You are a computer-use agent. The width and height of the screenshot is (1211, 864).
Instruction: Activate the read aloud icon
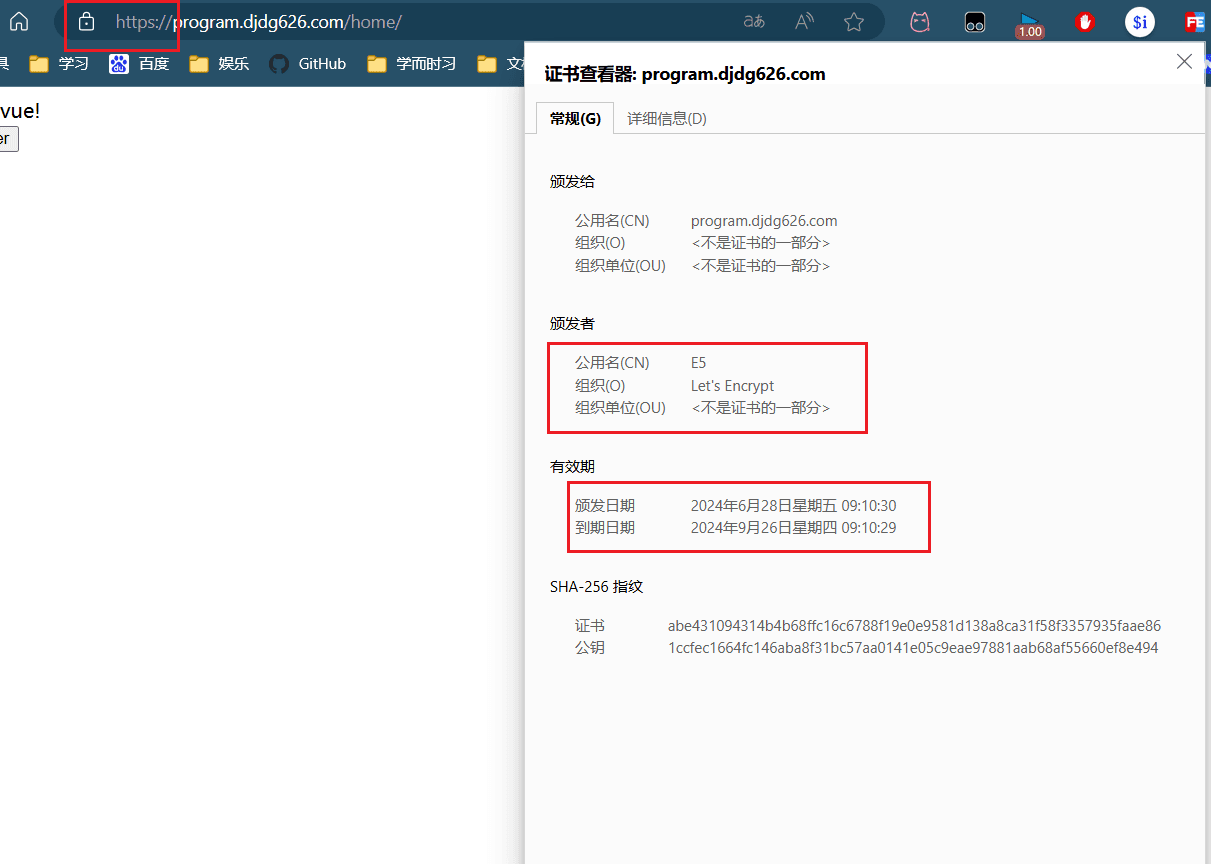click(x=804, y=22)
